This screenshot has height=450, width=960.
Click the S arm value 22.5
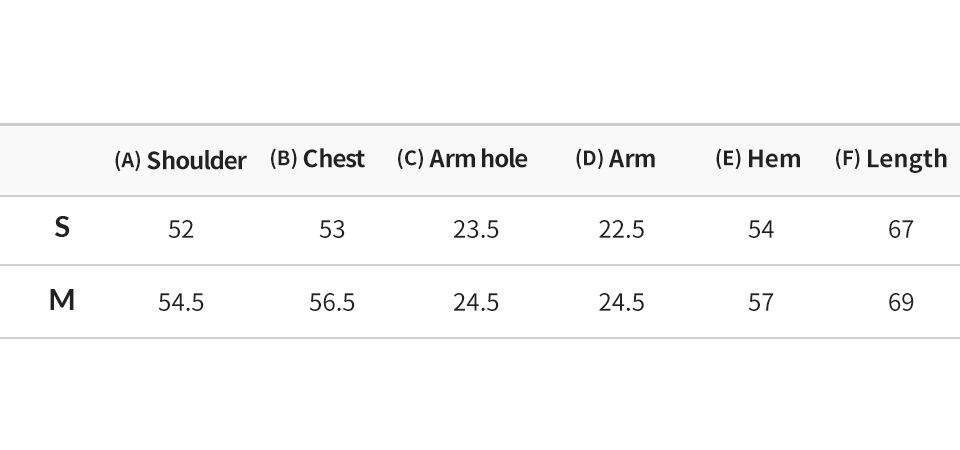(621, 230)
